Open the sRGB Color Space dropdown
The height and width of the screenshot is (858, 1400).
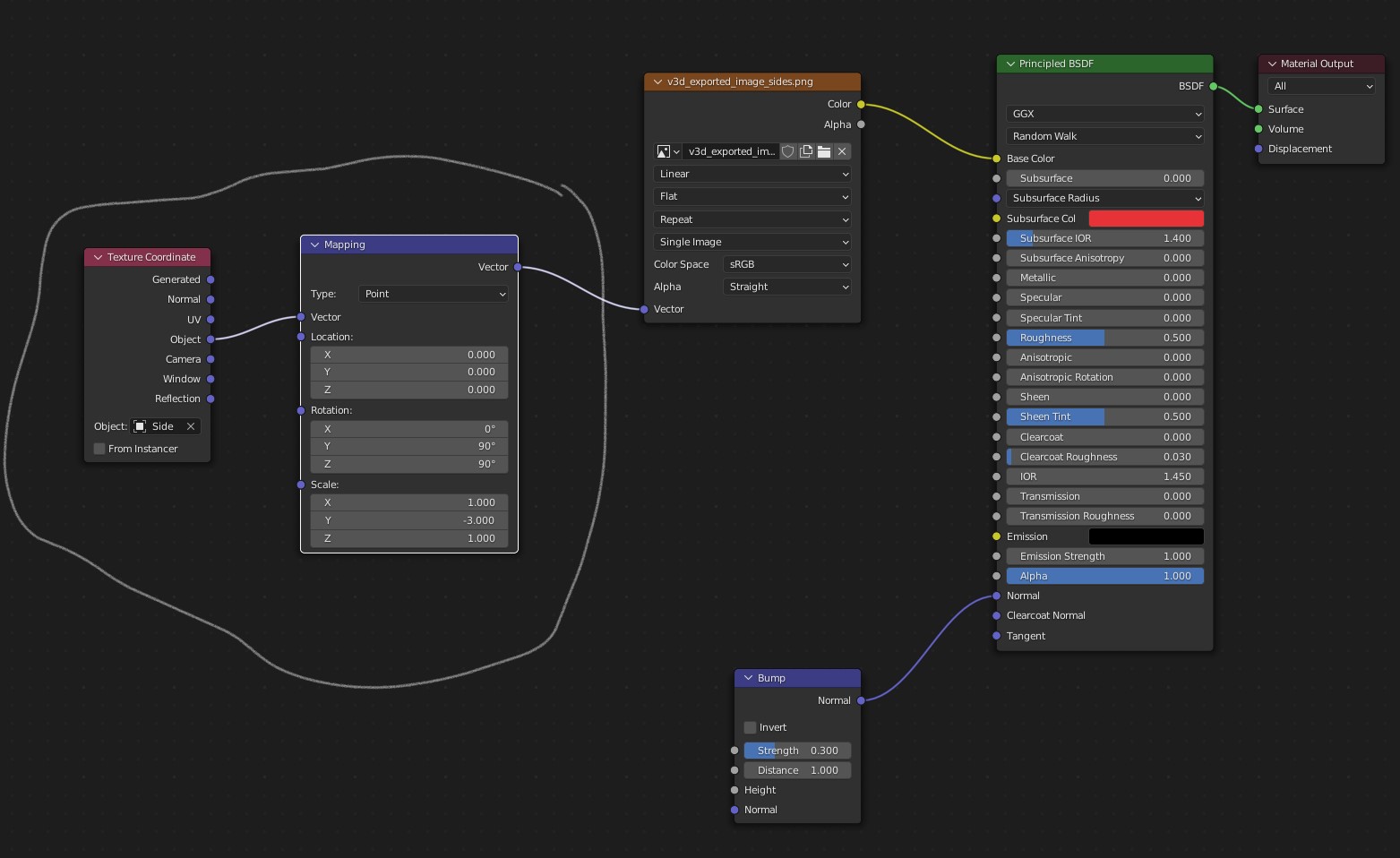tap(787, 264)
